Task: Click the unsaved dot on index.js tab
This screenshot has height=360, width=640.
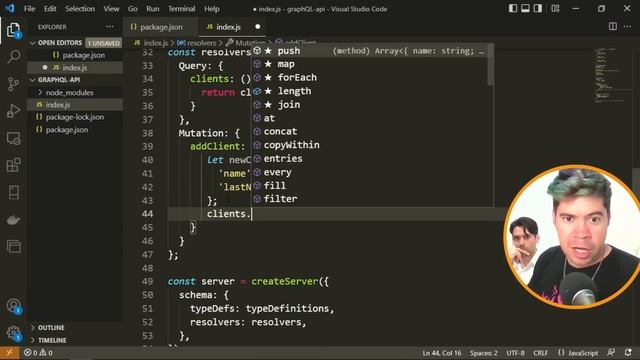Action: pyautogui.click(x=258, y=27)
